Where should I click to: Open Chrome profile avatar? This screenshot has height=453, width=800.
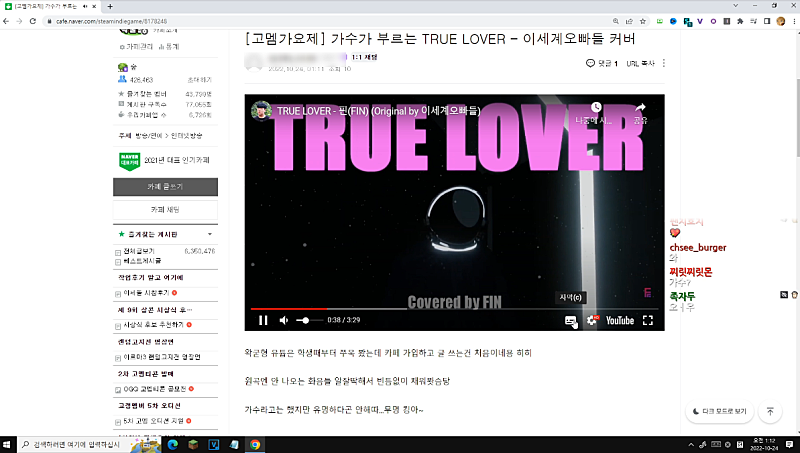click(781, 21)
